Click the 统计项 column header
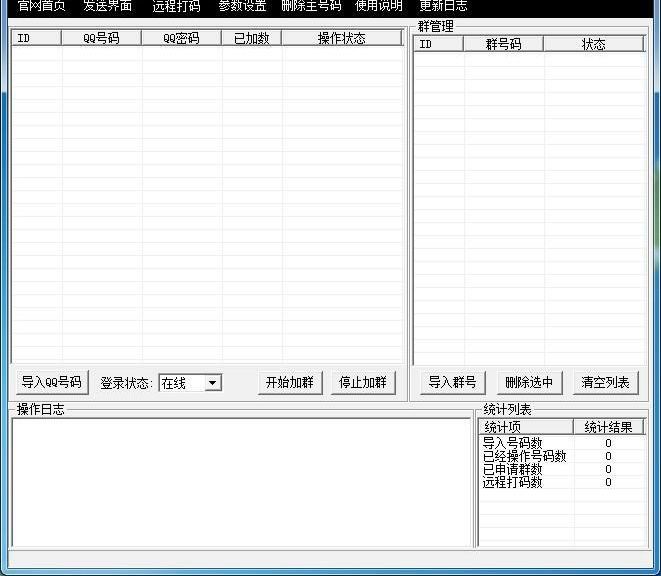661x576 pixels. pos(526,427)
